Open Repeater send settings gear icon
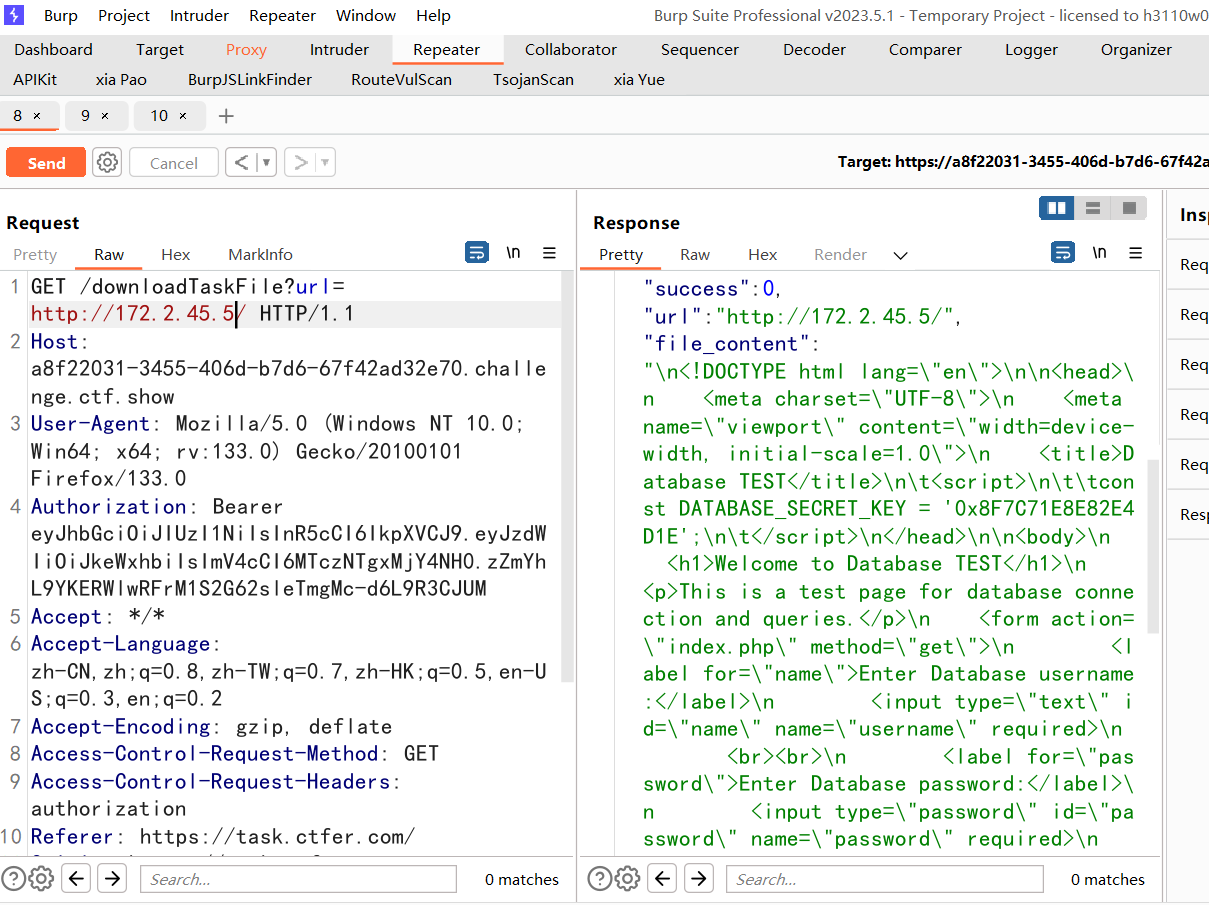The height and width of the screenshot is (905, 1209). (x=107, y=162)
